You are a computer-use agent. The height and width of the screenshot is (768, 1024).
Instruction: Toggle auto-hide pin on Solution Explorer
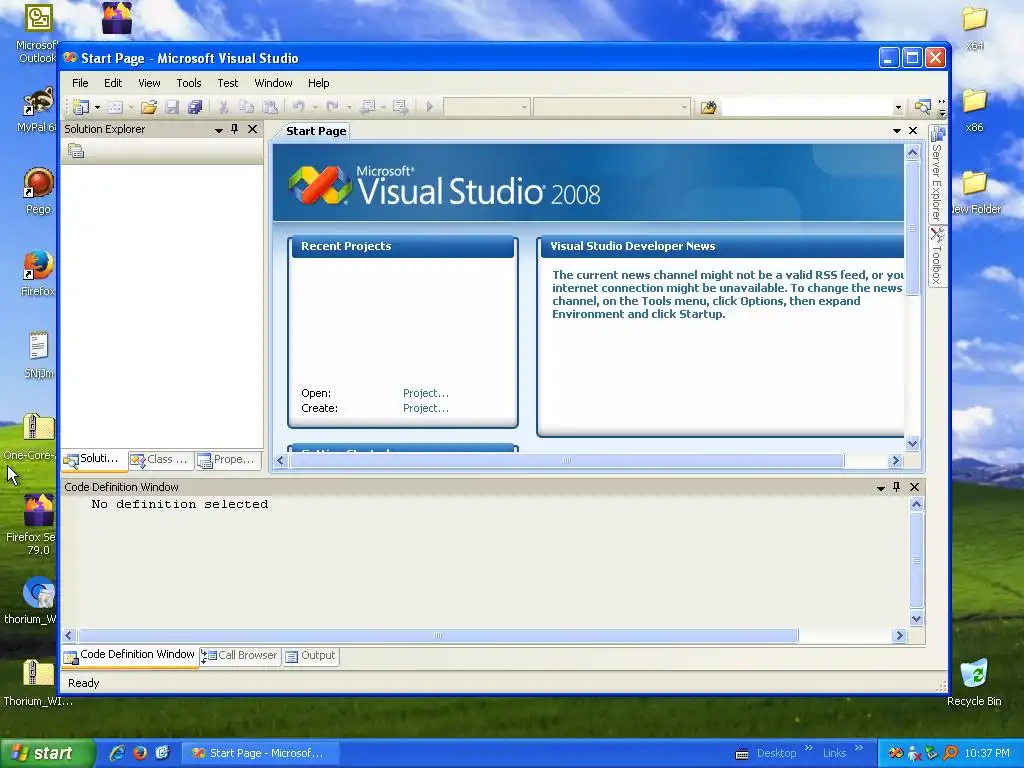coord(234,129)
